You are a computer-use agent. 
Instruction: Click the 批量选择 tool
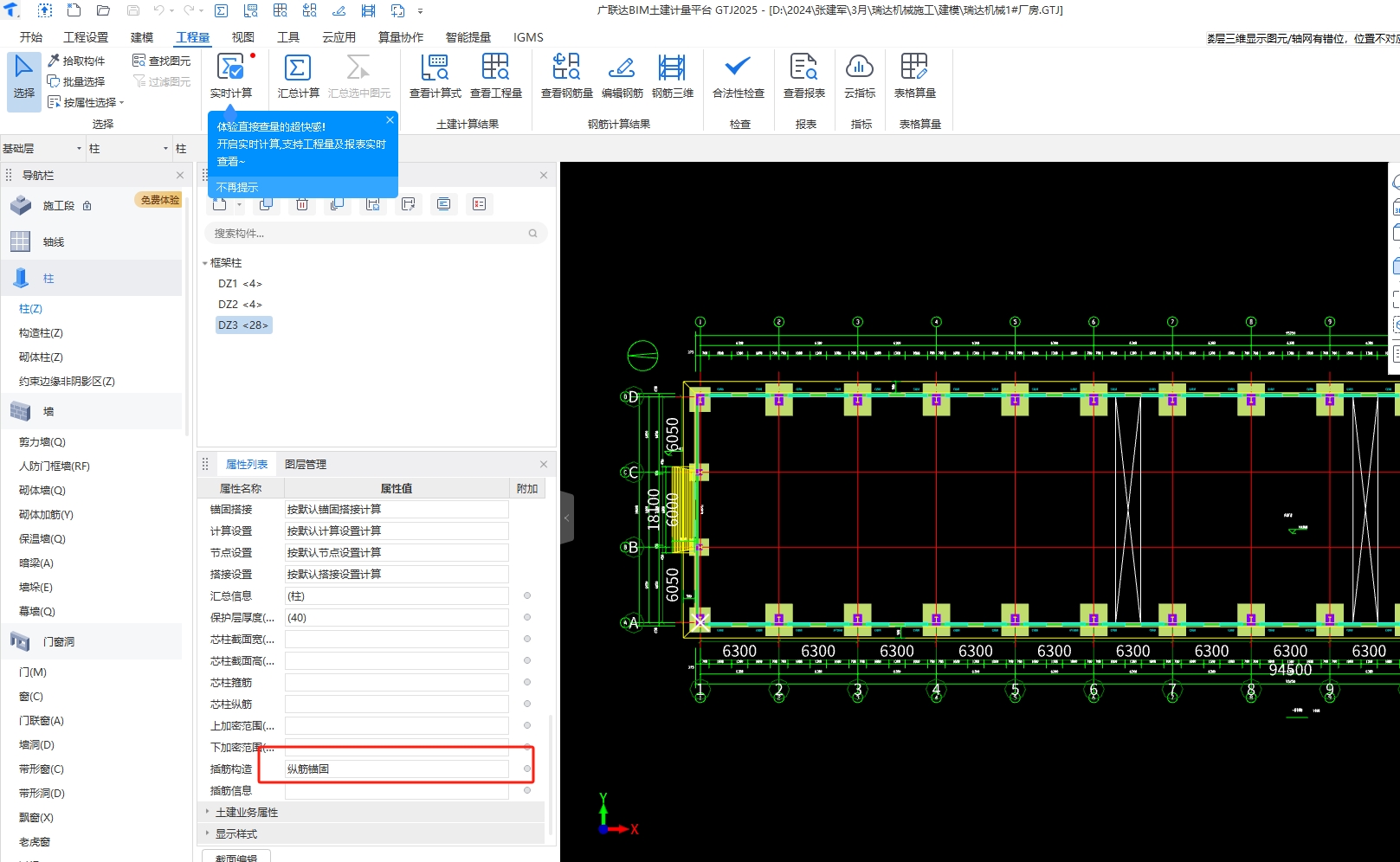point(76,81)
